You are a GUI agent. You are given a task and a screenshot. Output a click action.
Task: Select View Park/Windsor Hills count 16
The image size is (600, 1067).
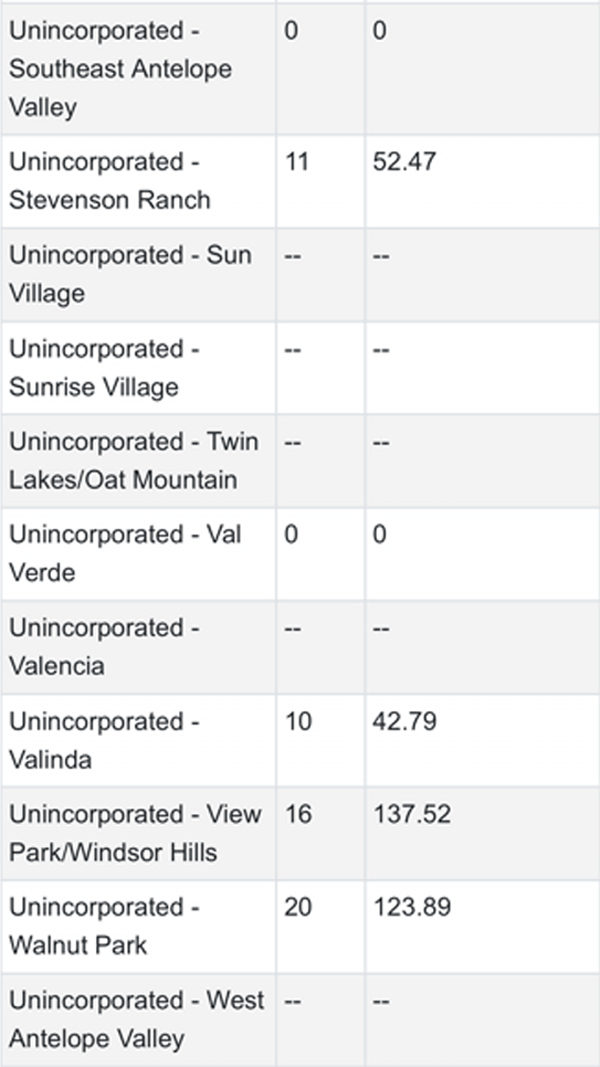click(x=298, y=814)
